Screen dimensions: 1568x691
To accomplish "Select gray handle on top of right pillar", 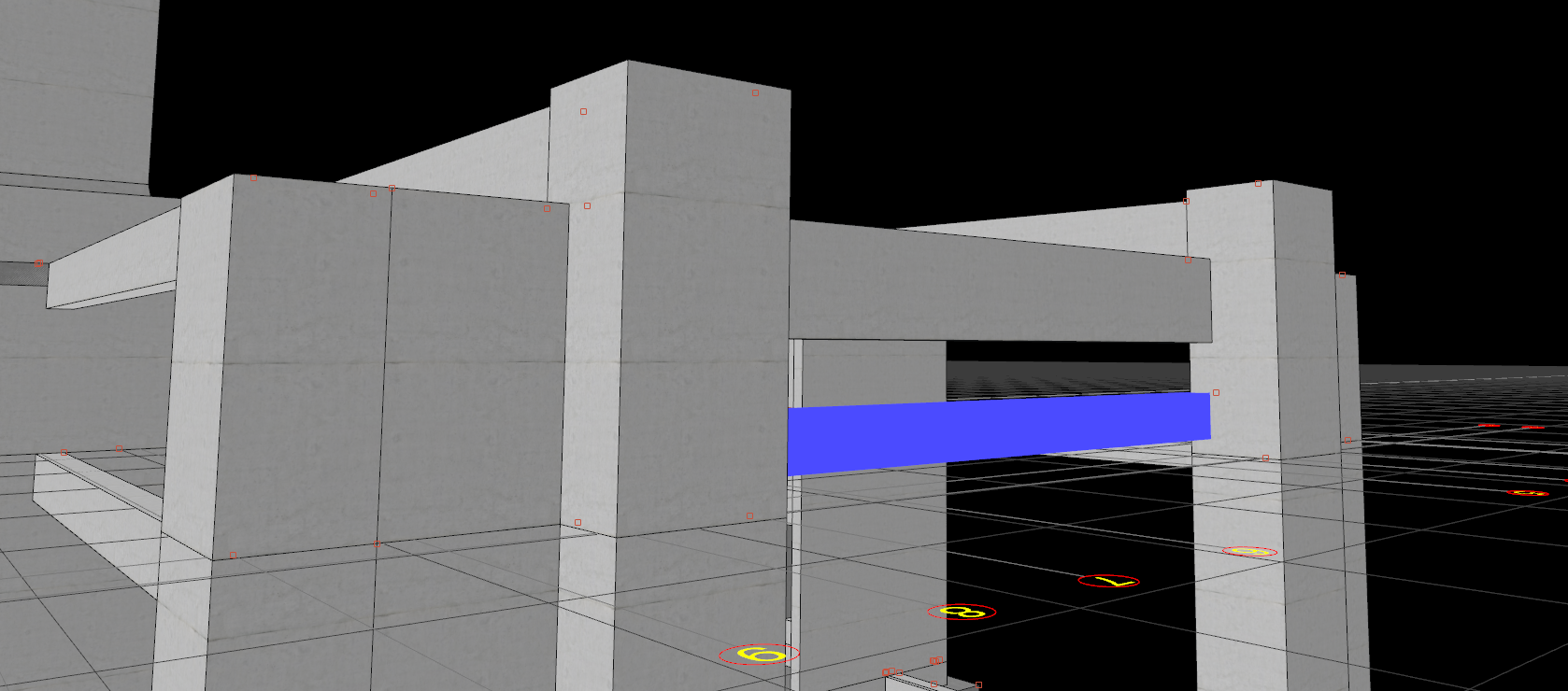I will (1258, 184).
